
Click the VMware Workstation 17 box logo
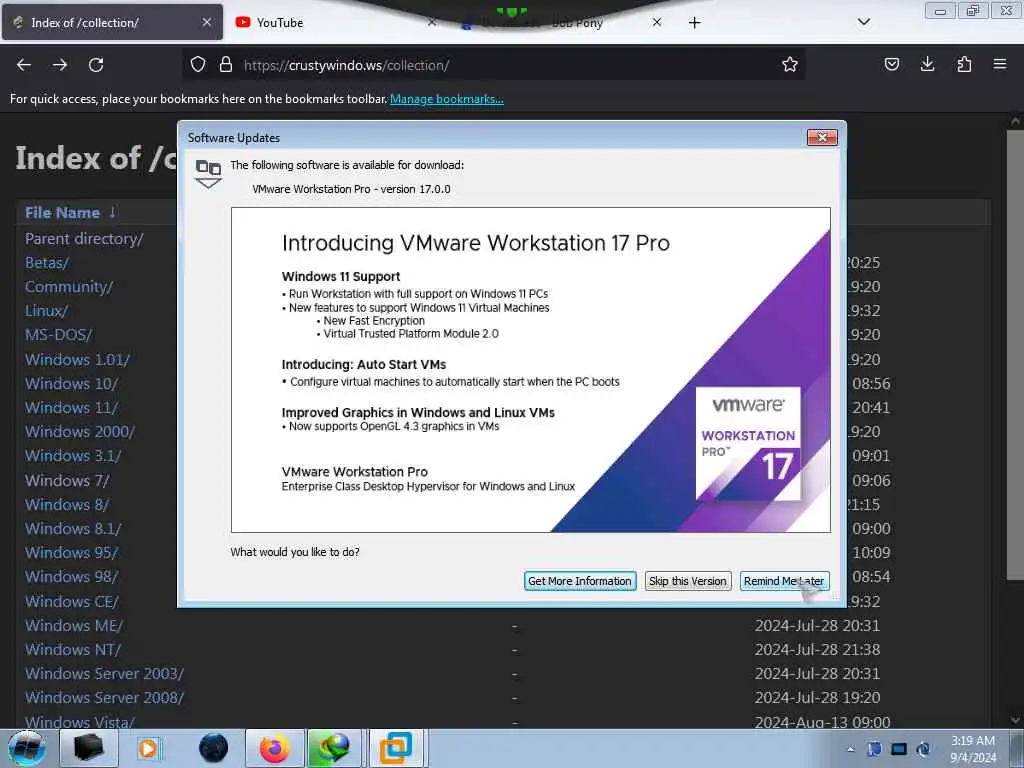(748, 444)
